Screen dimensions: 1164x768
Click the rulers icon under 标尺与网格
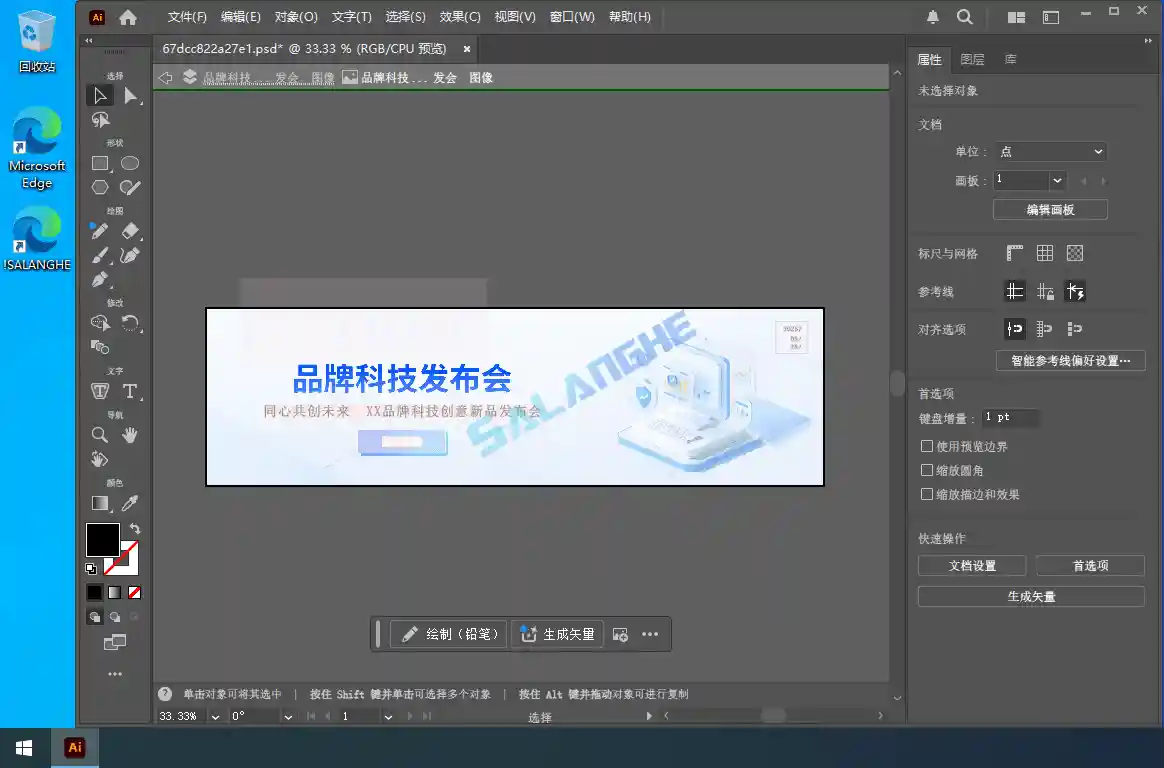click(x=1014, y=253)
